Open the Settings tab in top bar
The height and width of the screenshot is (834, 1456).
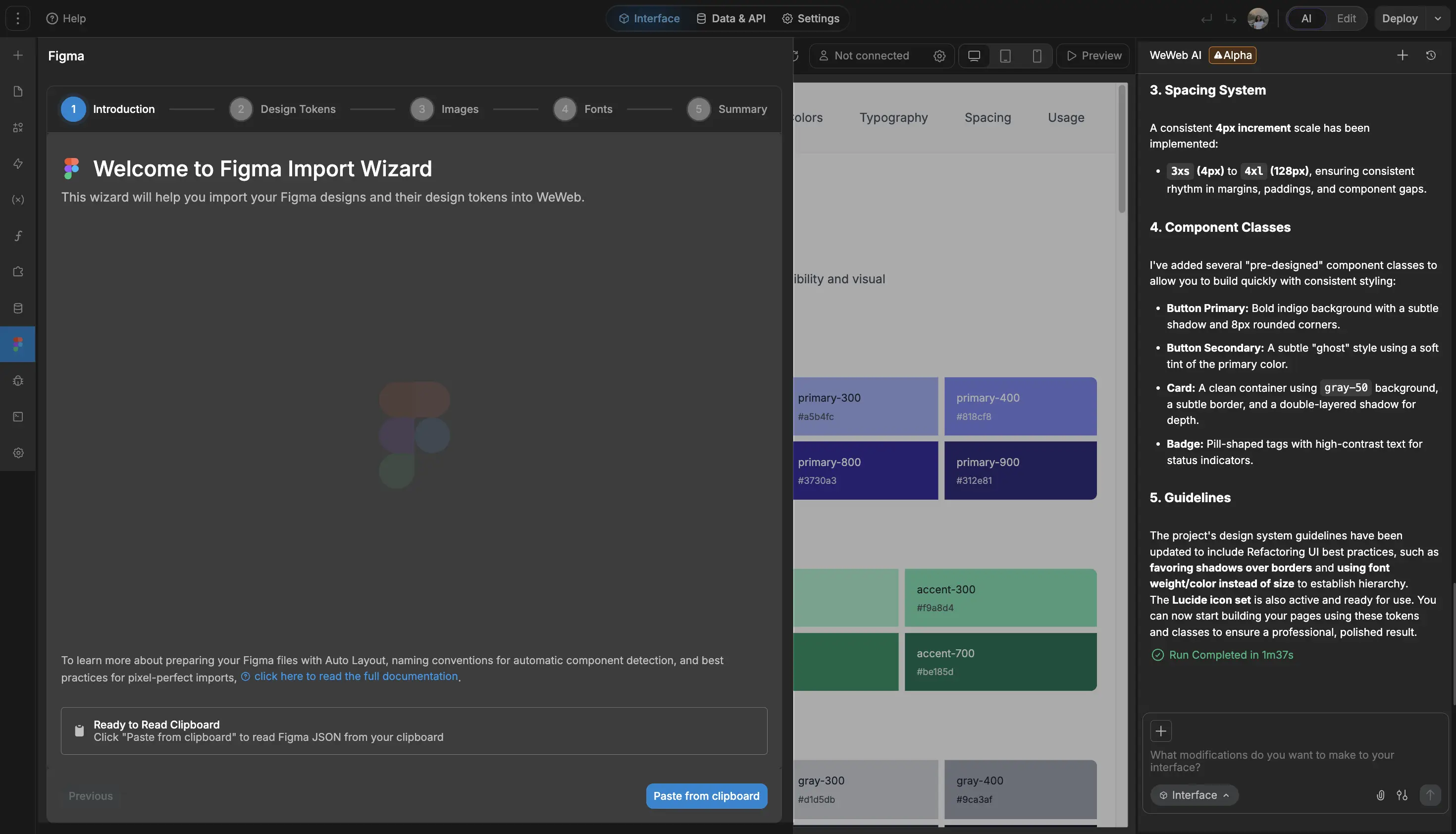tap(811, 18)
